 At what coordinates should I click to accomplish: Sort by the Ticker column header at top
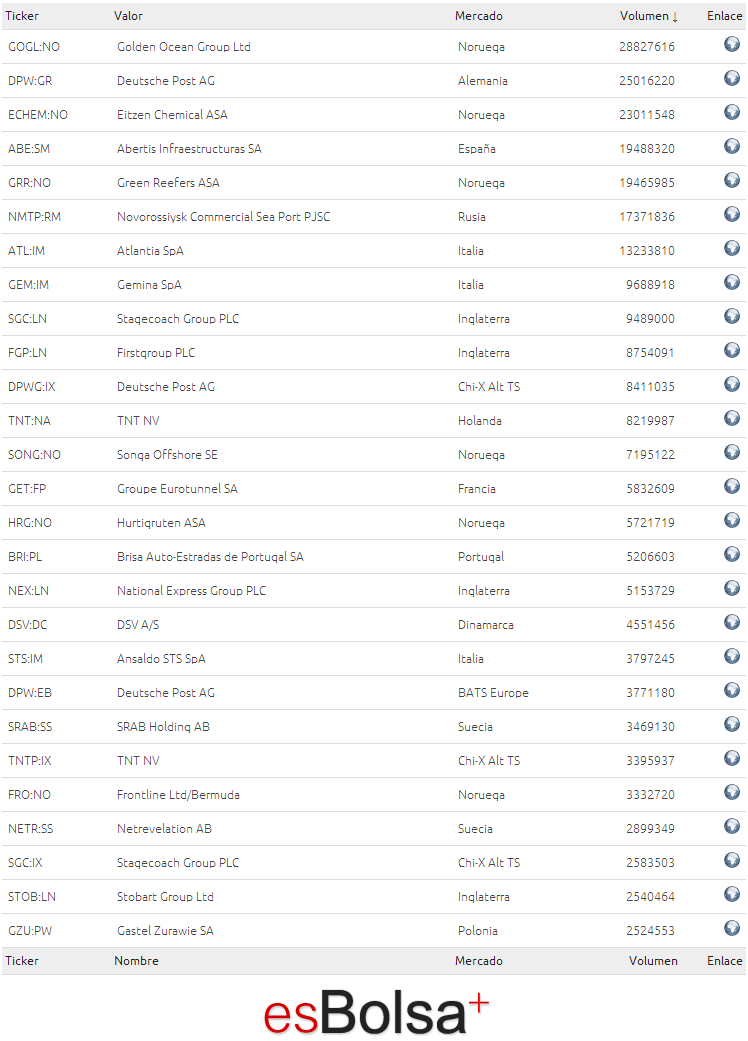22,16
